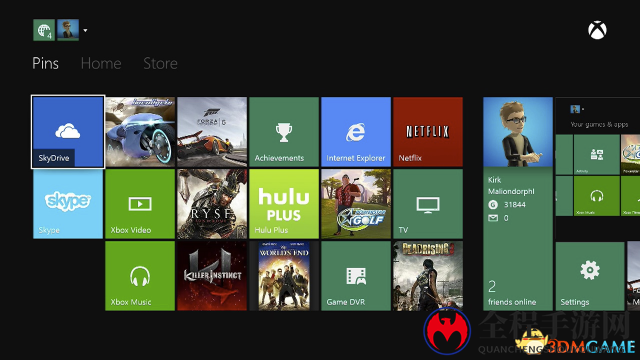The height and width of the screenshot is (360, 640).
Task: Open Xbox Music in games & apps
Action: (597, 196)
